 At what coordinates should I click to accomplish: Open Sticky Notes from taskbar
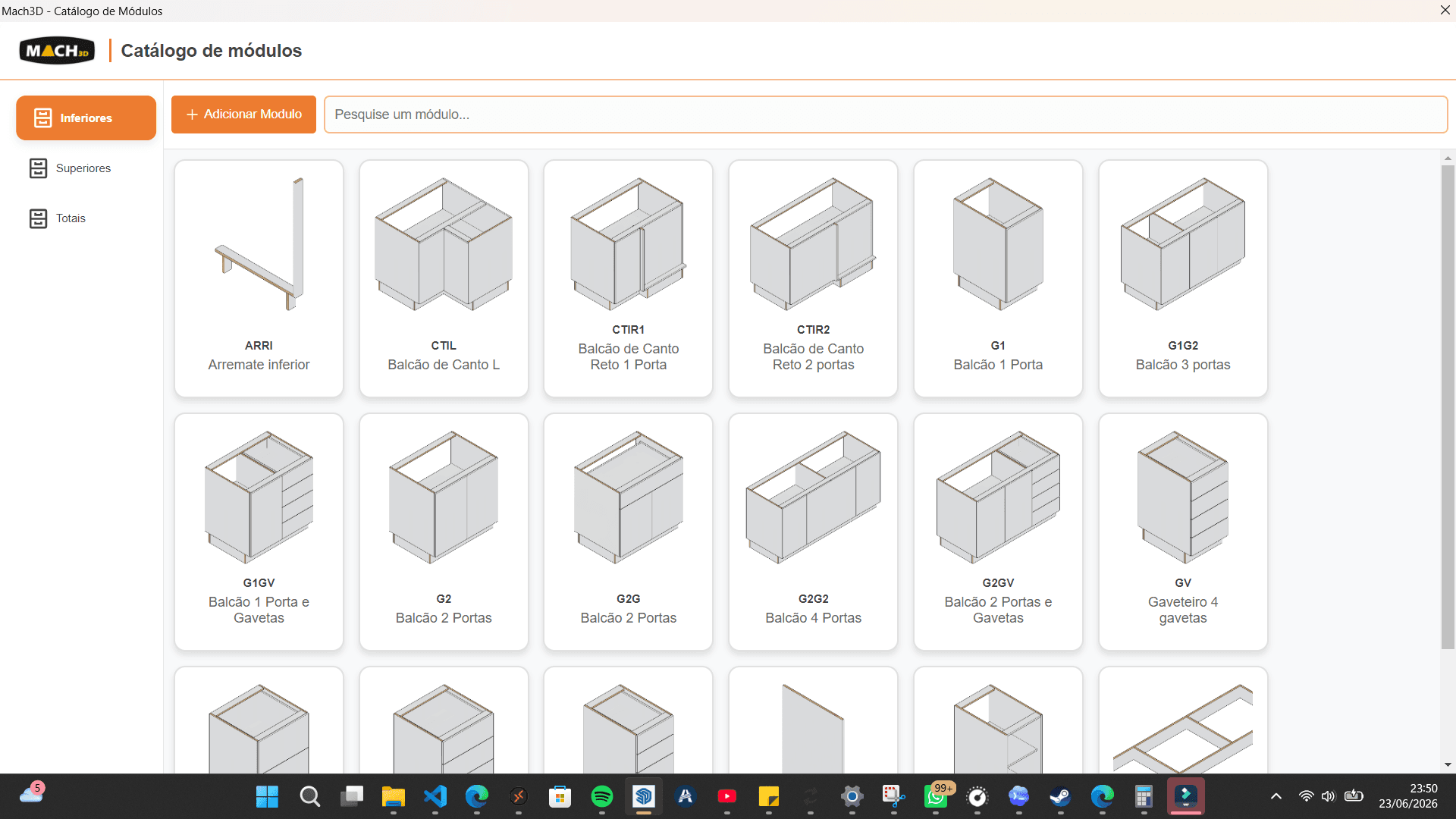[x=768, y=796]
